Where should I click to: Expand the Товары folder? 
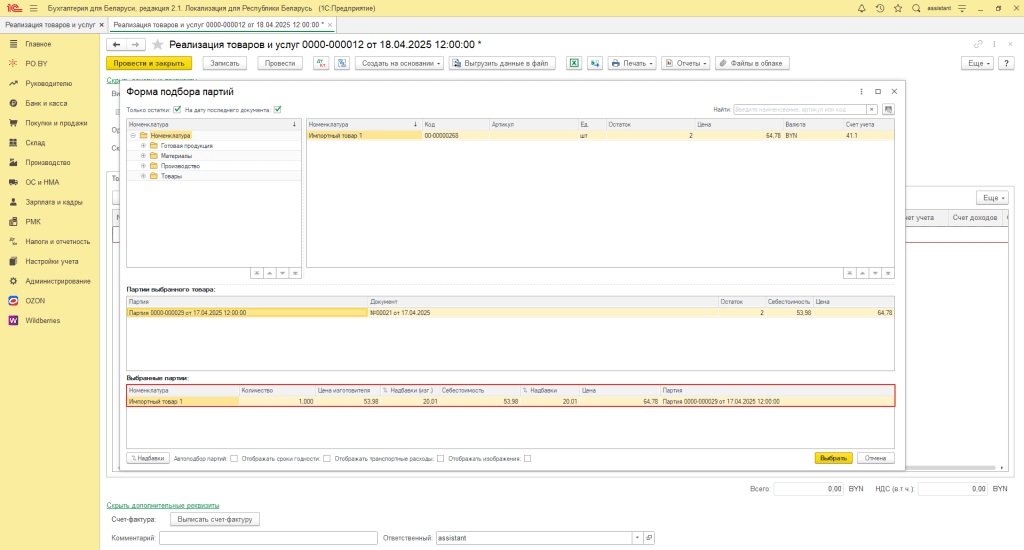coord(143,176)
